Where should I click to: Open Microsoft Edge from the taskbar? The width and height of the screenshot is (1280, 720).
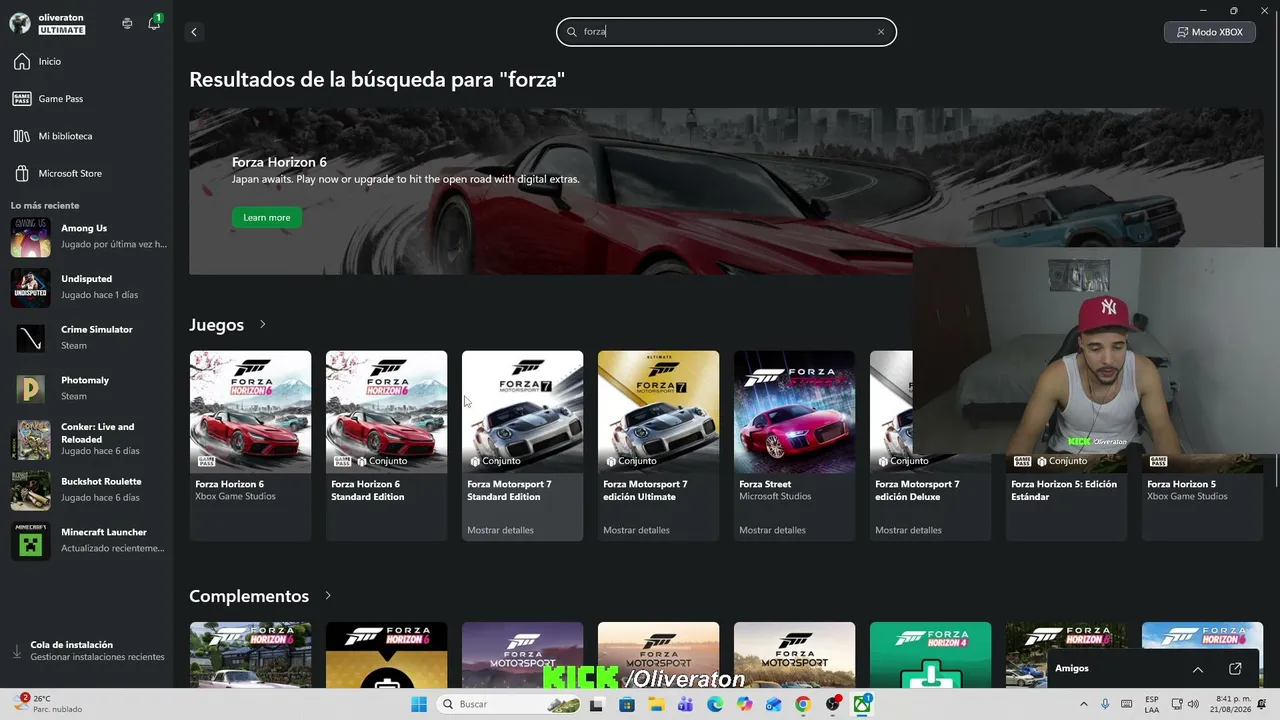(x=715, y=704)
